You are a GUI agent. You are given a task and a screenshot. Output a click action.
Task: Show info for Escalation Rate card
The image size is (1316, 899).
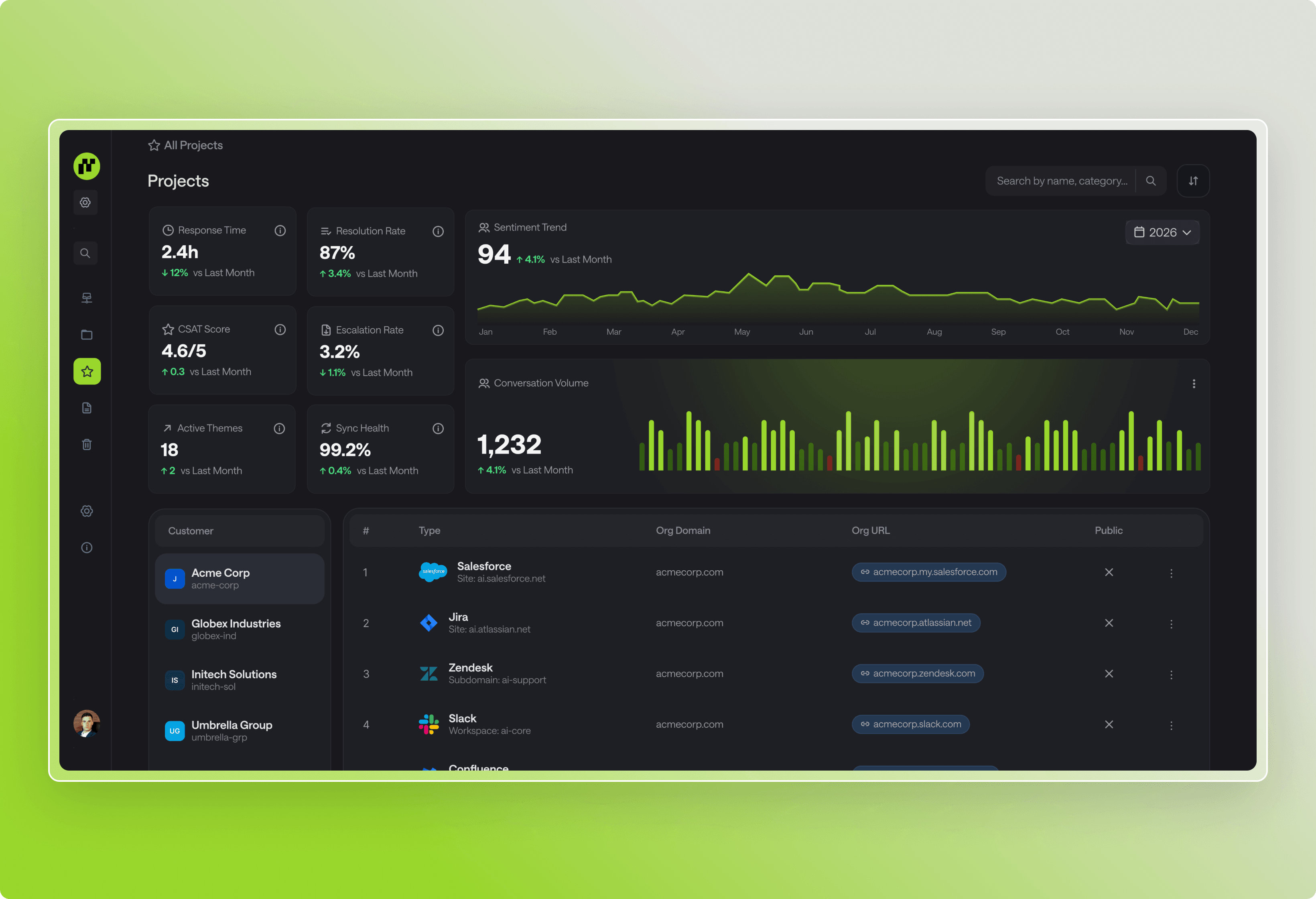438,330
